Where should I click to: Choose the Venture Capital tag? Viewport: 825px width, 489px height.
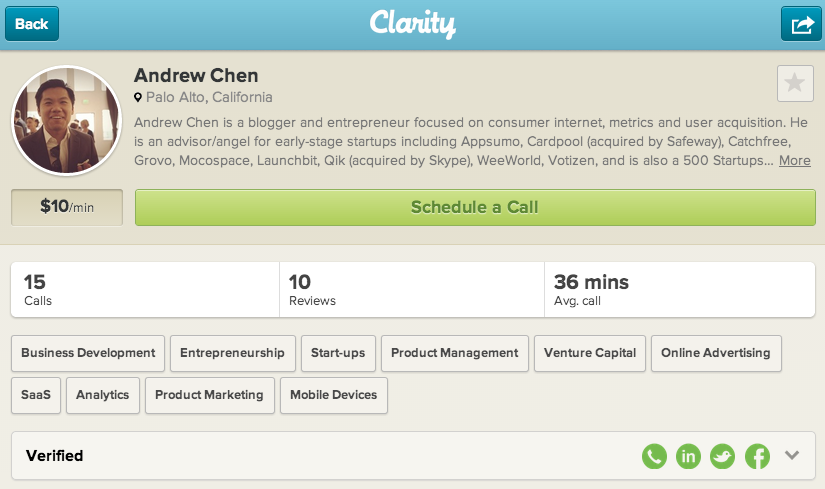(x=590, y=353)
